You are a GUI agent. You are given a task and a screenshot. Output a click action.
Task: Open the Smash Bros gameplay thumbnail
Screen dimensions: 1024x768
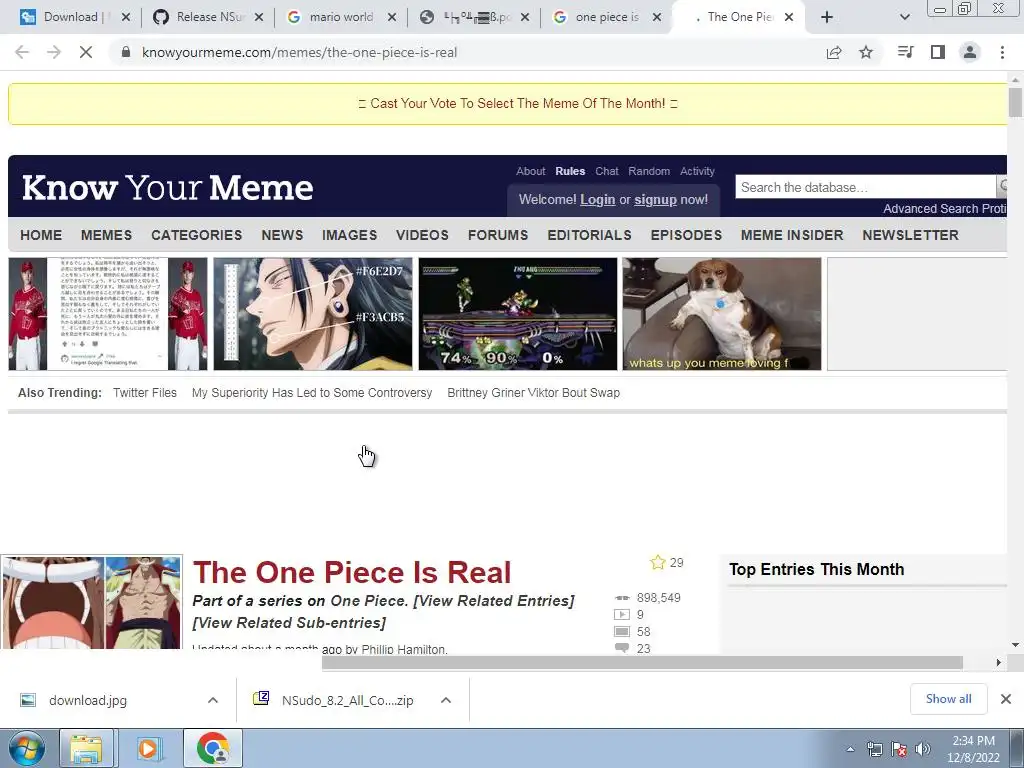[518, 314]
